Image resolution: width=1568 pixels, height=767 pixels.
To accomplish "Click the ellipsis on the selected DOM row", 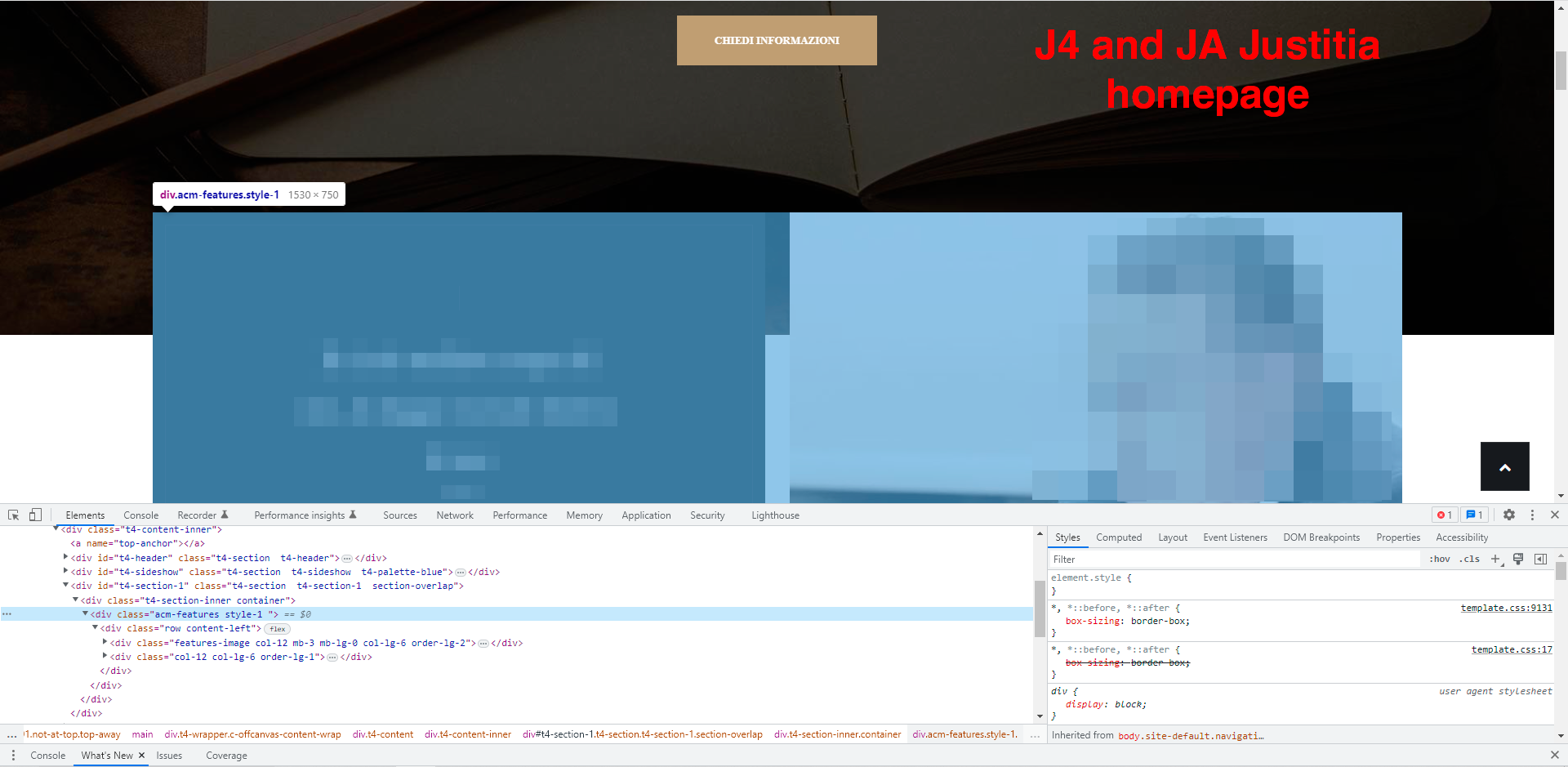I will [x=7, y=614].
